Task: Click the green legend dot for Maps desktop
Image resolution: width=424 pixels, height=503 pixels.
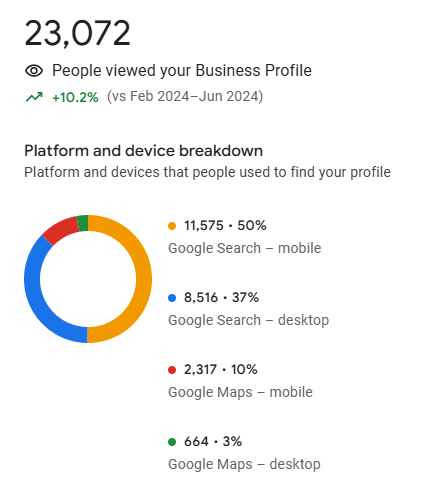Action: click(x=172, y=442)
